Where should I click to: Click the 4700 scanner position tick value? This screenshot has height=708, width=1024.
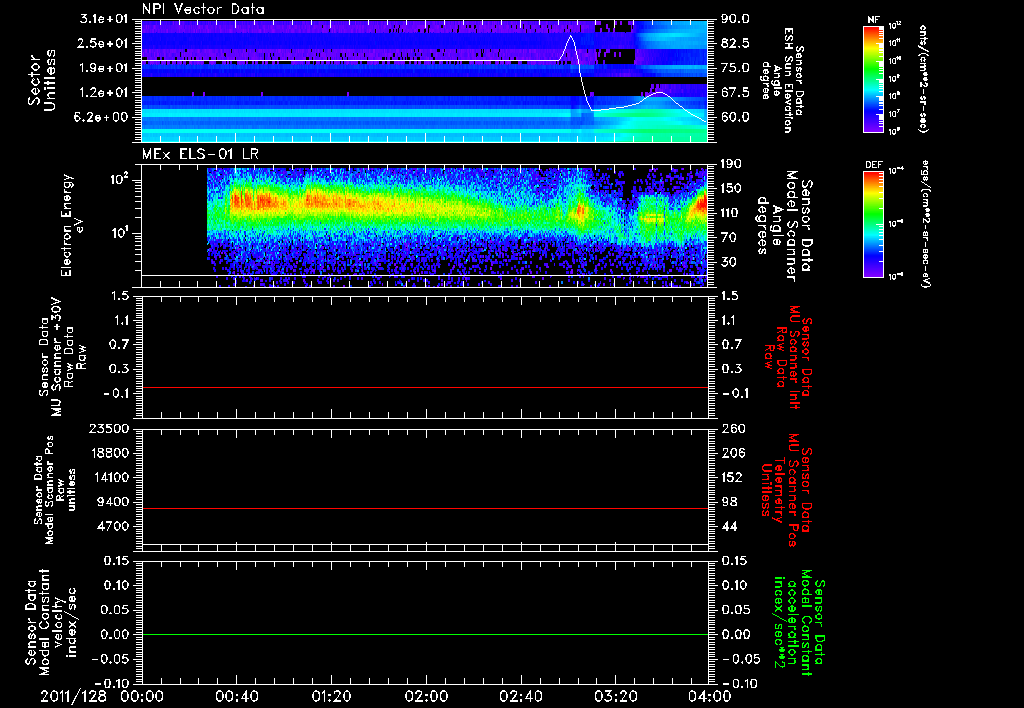pyautogui.click(x=114, y=526)
